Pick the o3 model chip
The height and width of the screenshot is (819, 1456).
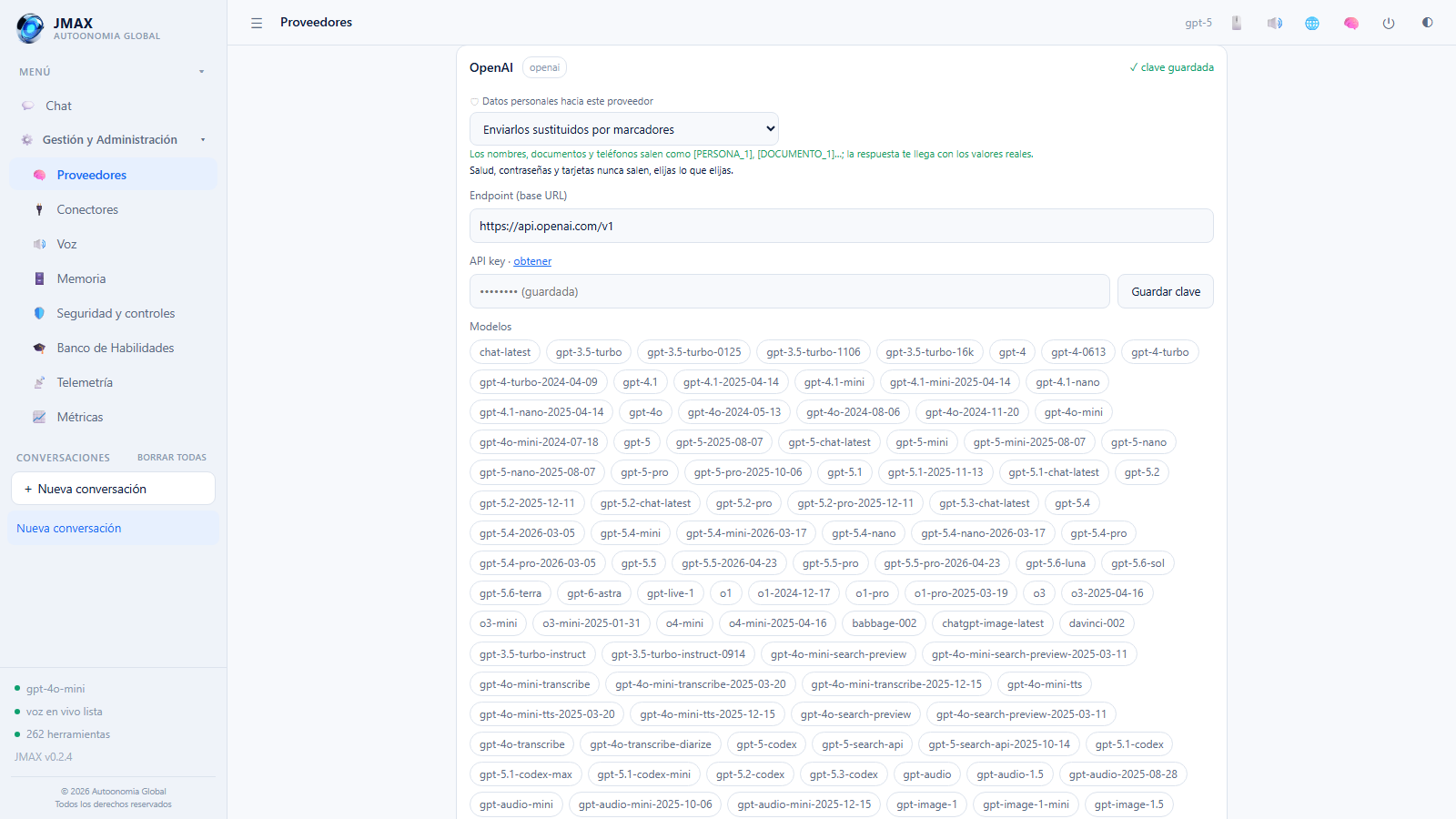click(1039, 593)
